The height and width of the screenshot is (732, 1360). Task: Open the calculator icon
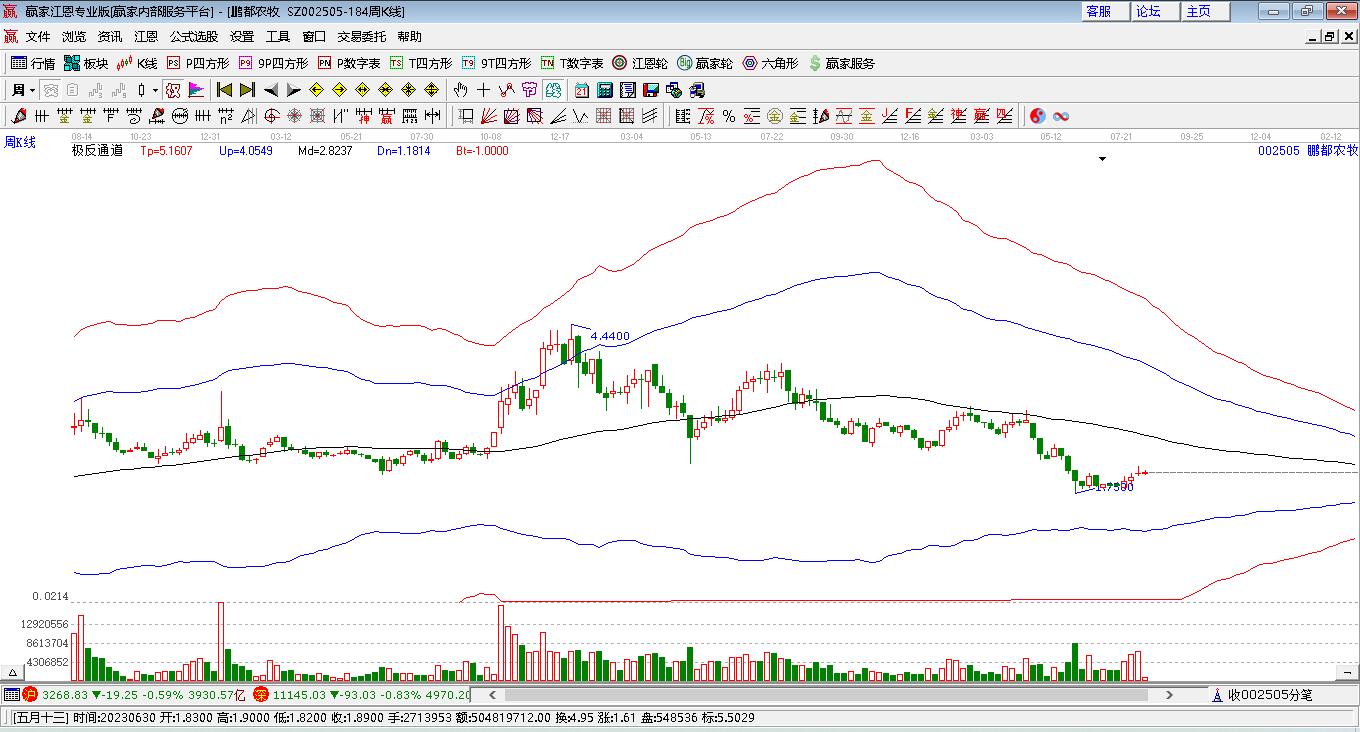(x=604, y=90)
